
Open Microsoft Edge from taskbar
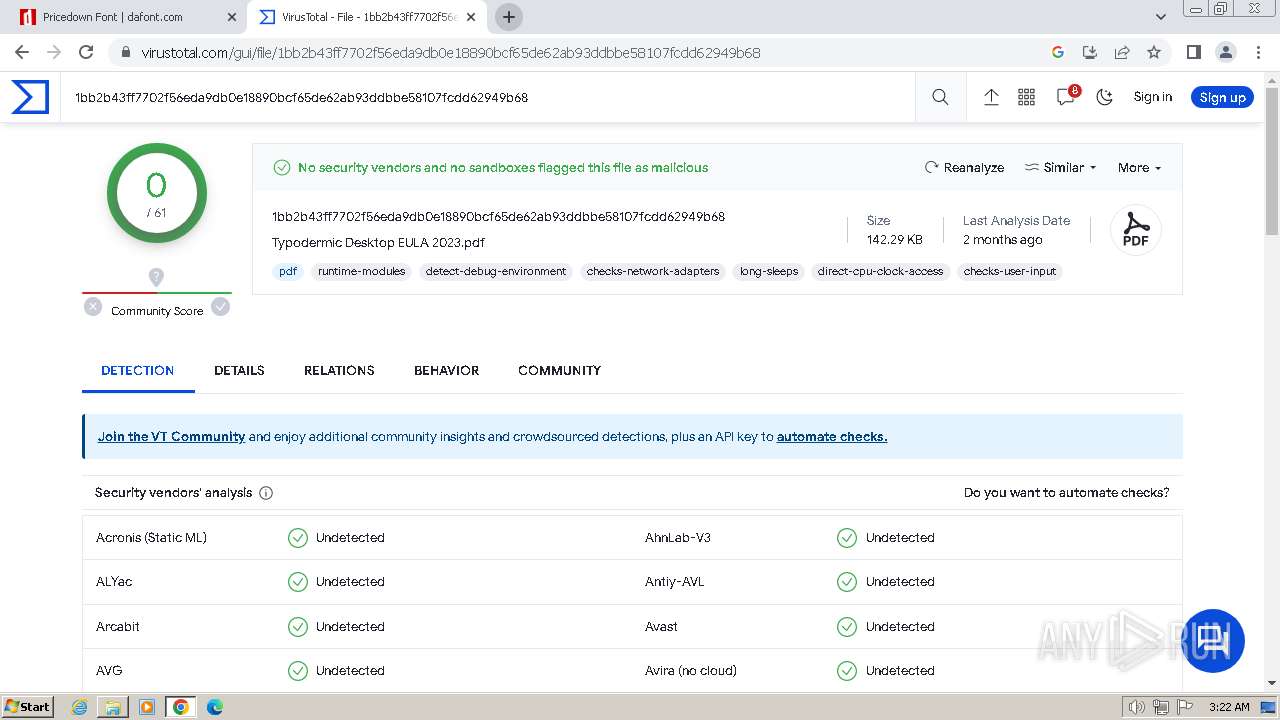pyautogui.click(x=214, y=707)
